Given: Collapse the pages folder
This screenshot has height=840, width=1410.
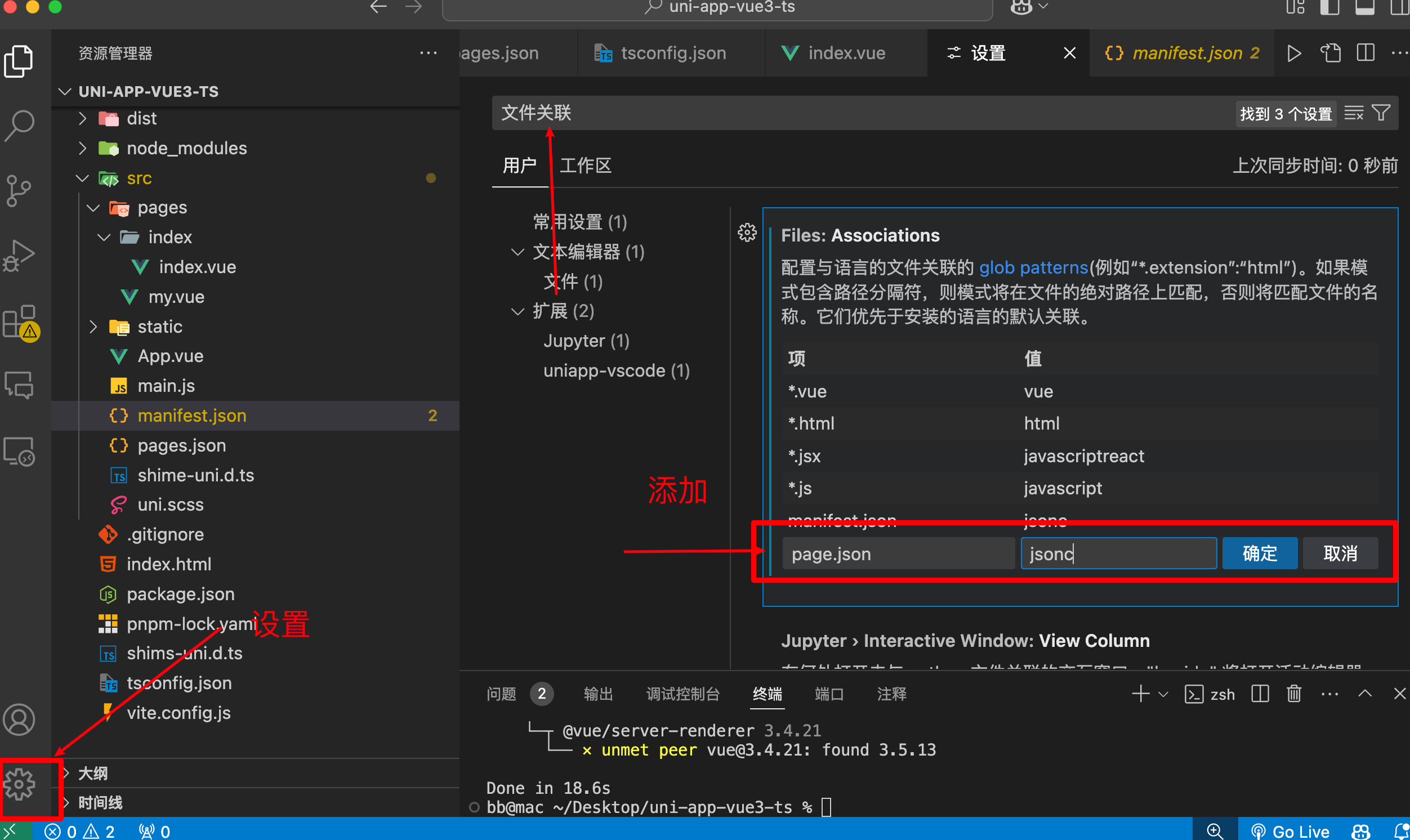Looking at the screenshot, I should (x=93, y=208).
